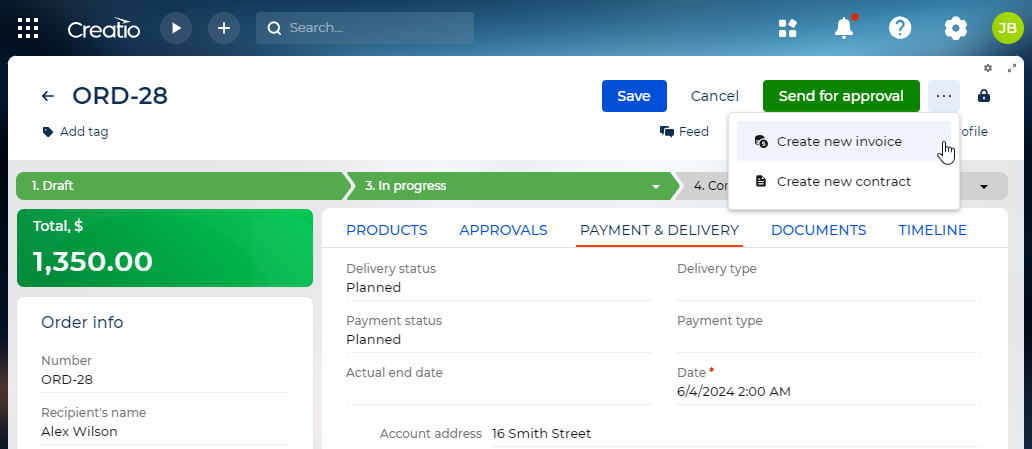Open the app launcher grid icon
The width and height of the screenshot is (1032, 449).
[28, 28]
